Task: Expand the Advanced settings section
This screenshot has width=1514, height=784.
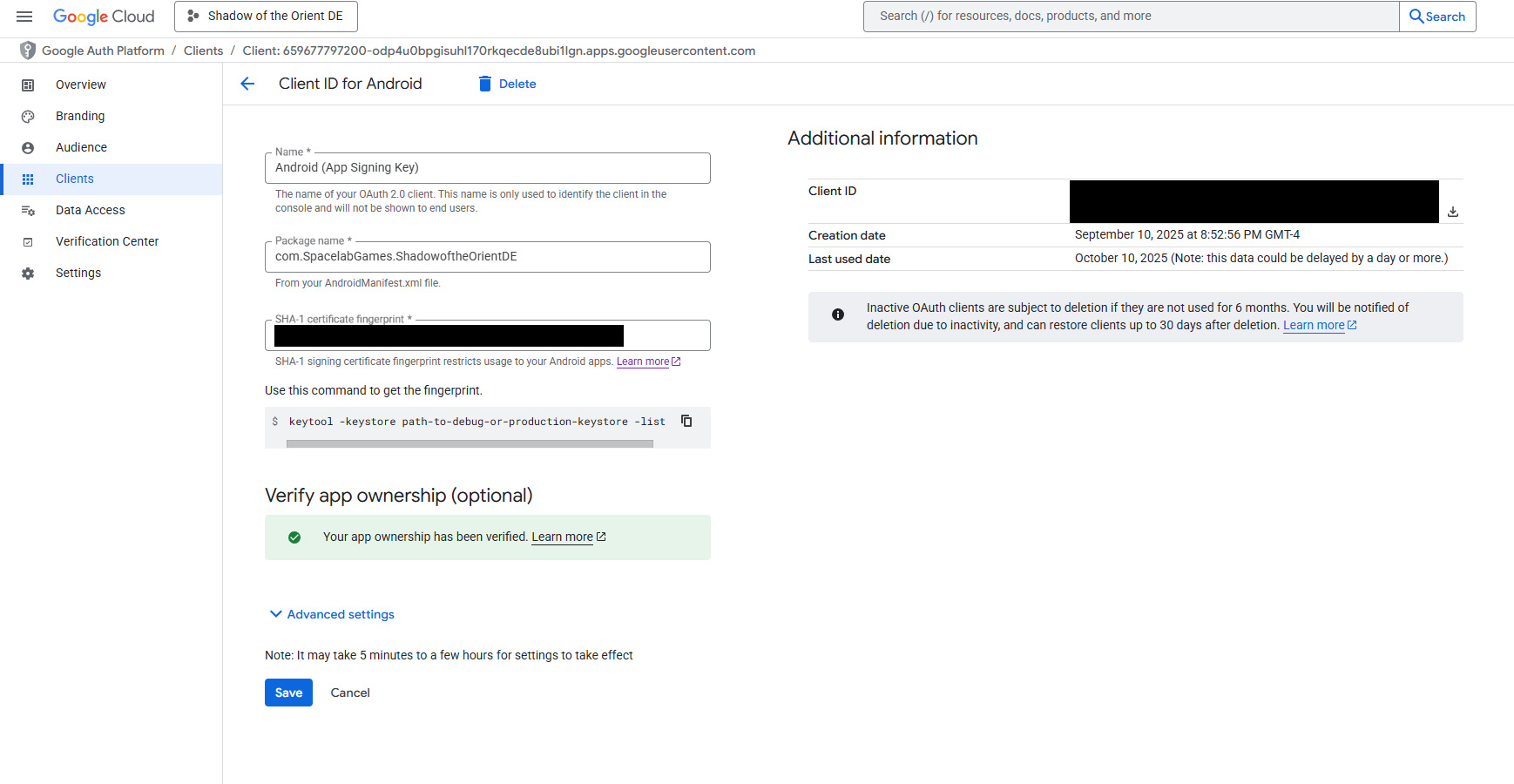Action: coord(332,614)
